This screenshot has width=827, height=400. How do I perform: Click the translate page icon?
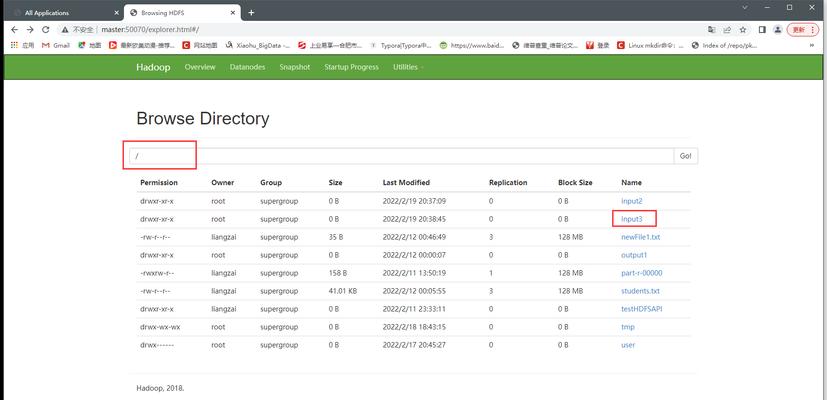711,30
